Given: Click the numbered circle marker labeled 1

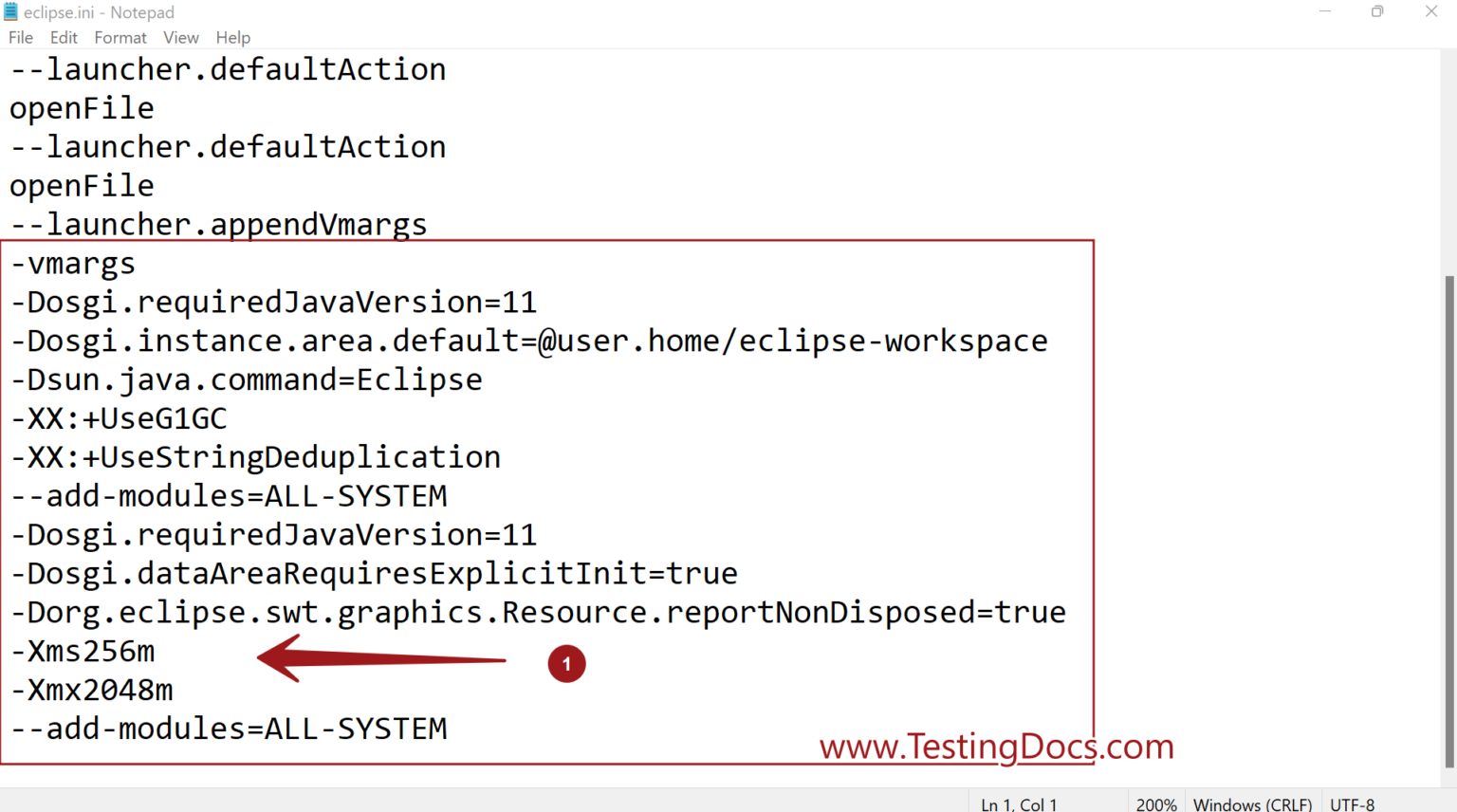Looking at the screenshot, I should click(566, 663).
